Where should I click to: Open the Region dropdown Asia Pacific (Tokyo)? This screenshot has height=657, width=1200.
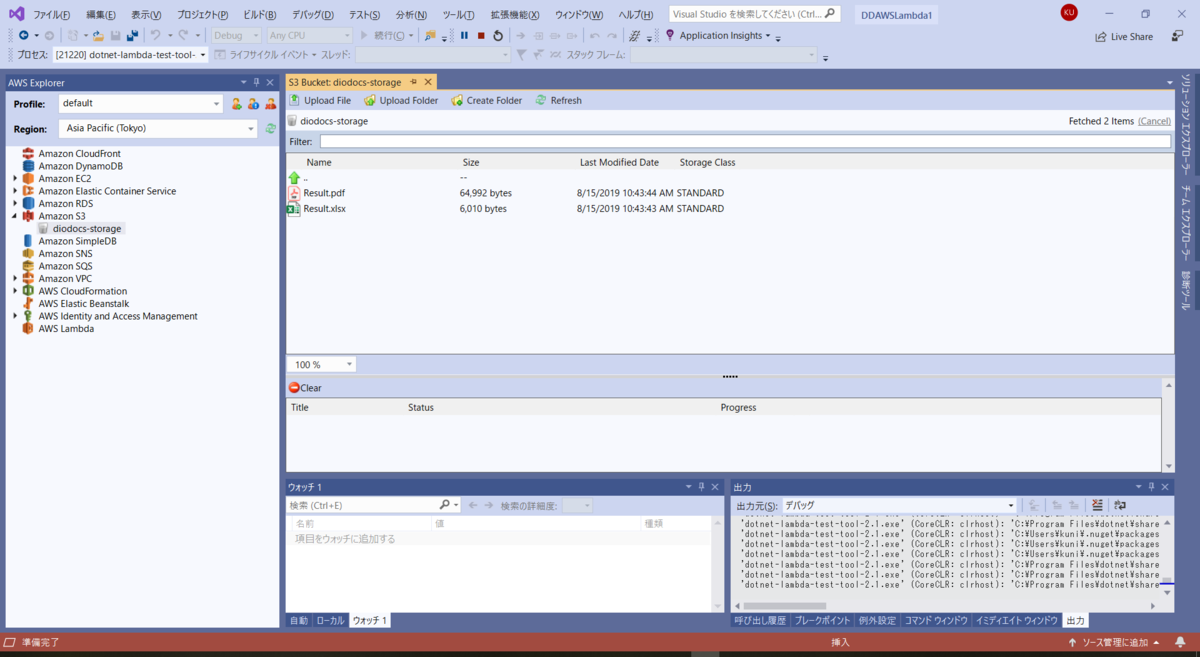[x=159, y=128]
